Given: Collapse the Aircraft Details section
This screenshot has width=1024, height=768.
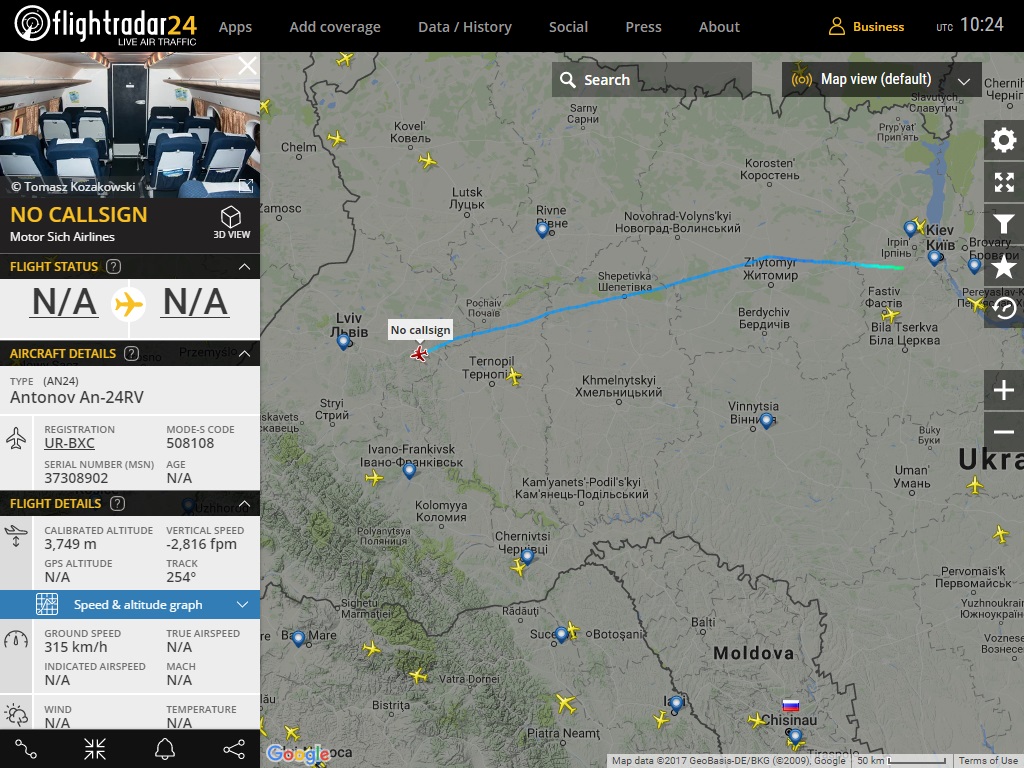Looking at the screenshot, I should [244, 353].
